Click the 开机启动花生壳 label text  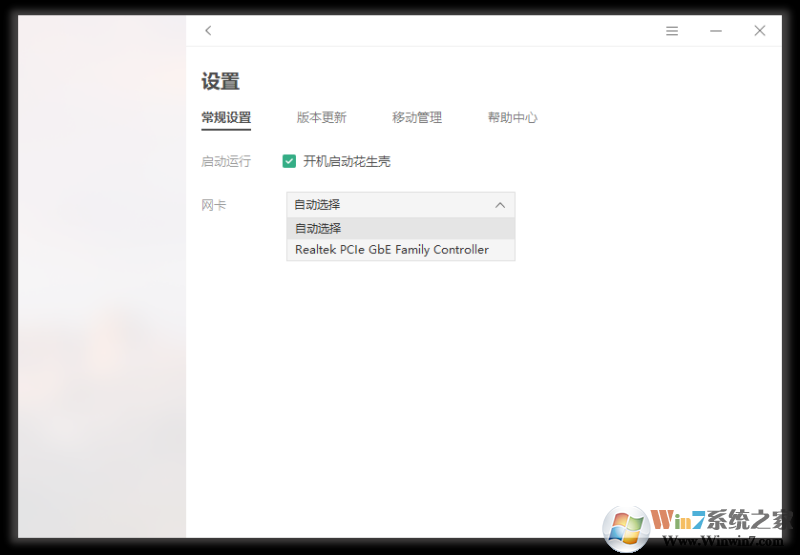(346, 161)
